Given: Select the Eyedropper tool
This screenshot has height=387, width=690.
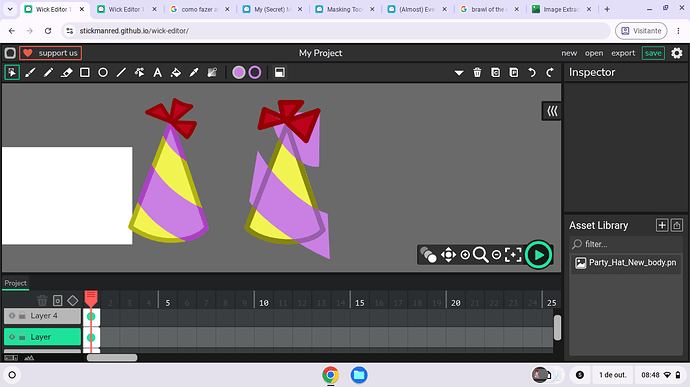Looking at the screenshot, I should 194,72.
